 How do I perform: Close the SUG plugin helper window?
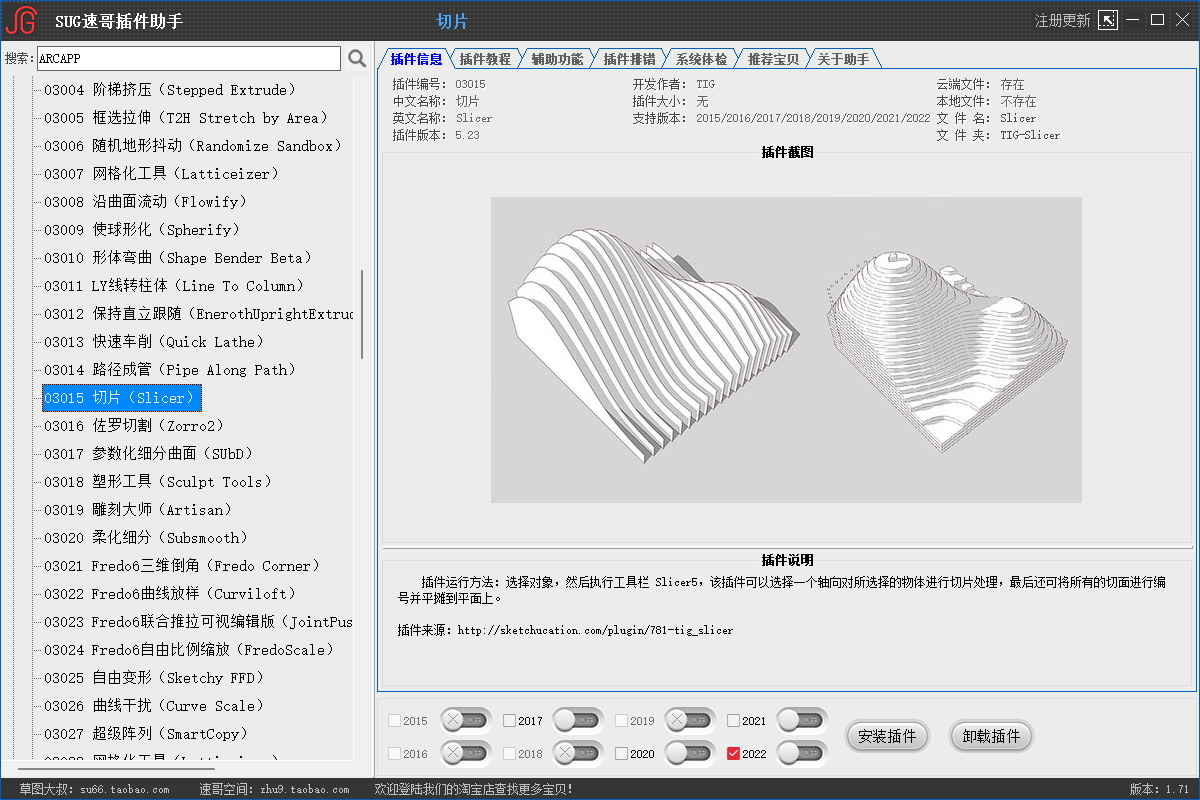pos(1182,20)
